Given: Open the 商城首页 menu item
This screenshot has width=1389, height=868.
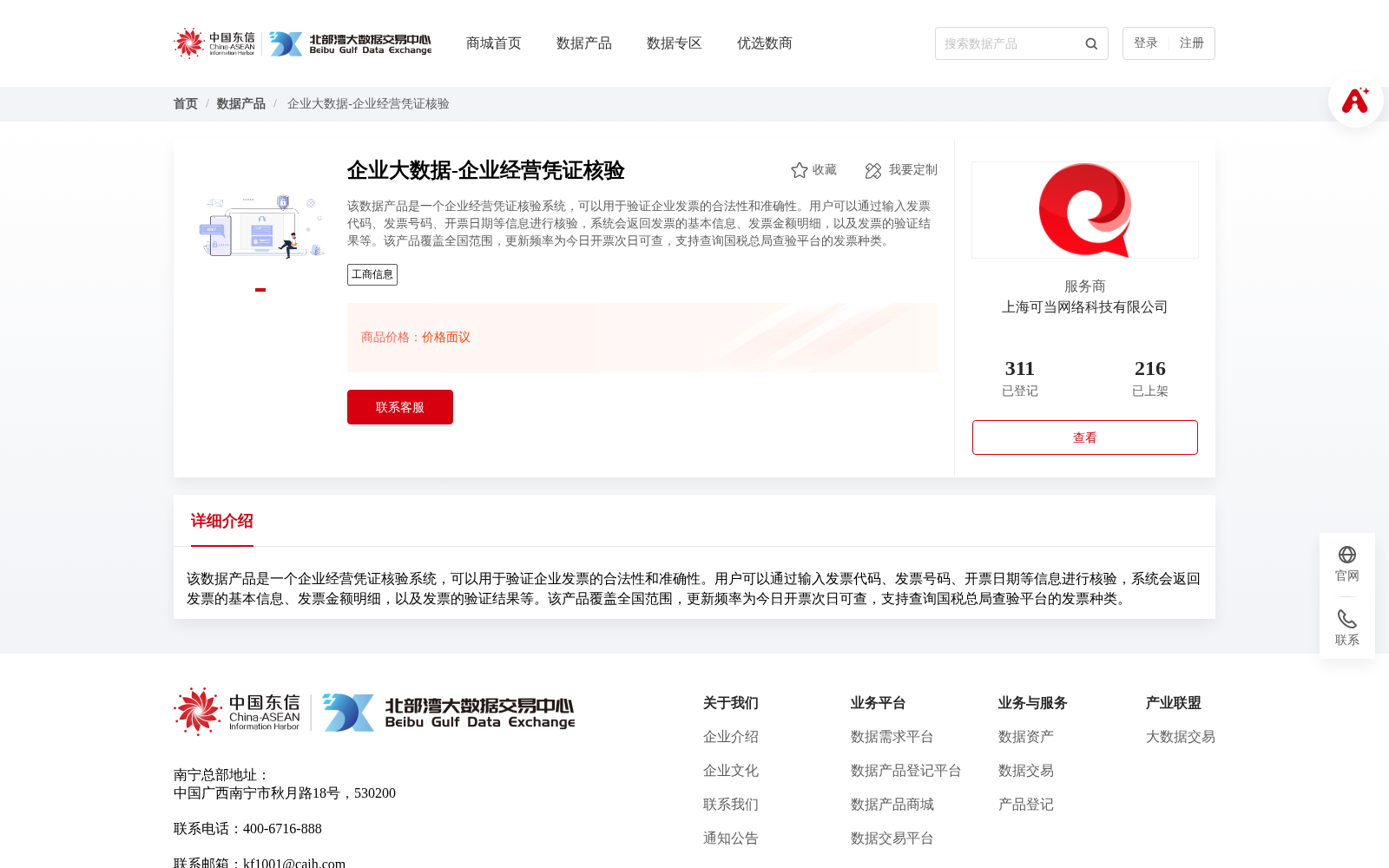Looking at the screenshot, I should [x=494, y=43].
